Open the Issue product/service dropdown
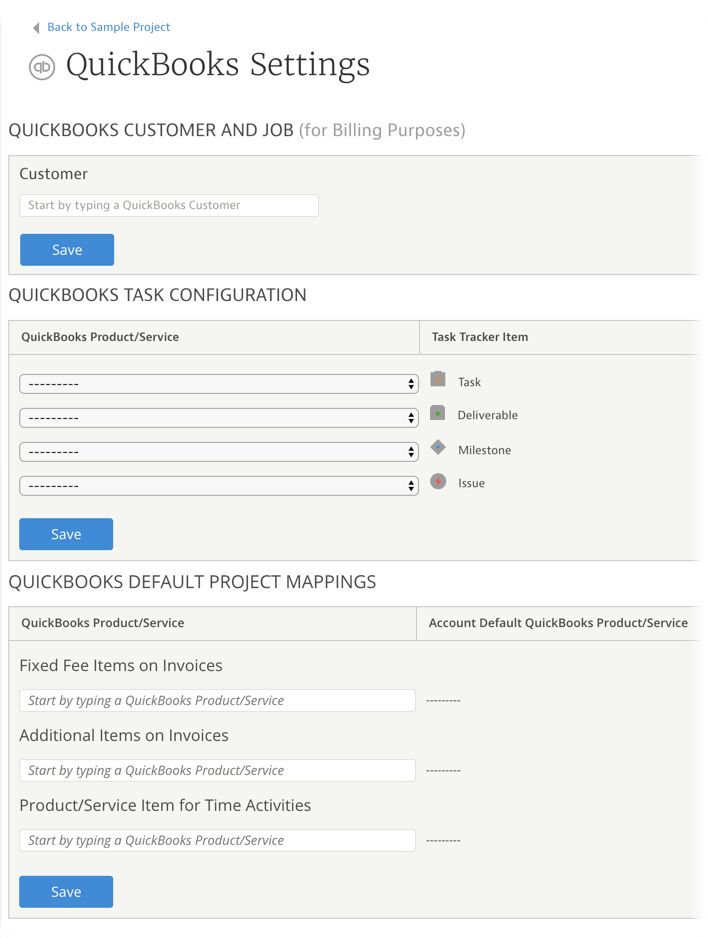The image size is (709, 938). [x=219, y=486]
